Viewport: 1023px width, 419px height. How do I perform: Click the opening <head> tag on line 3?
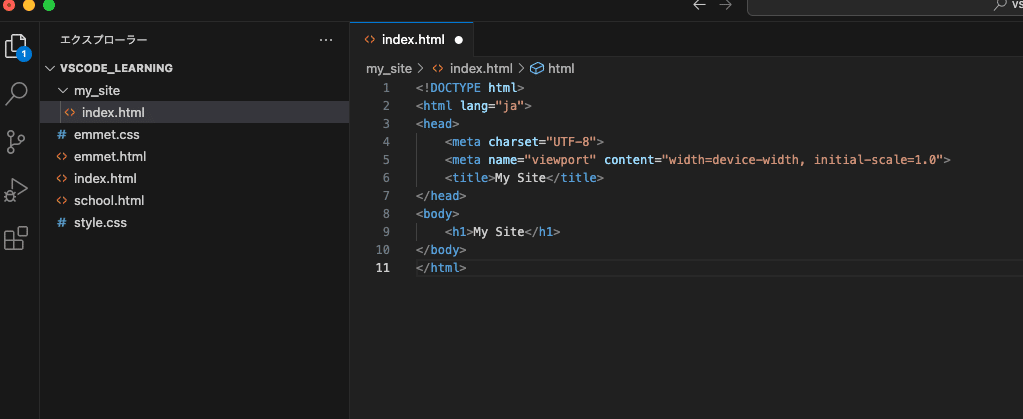pyautogui.click(x=437, y=123)
